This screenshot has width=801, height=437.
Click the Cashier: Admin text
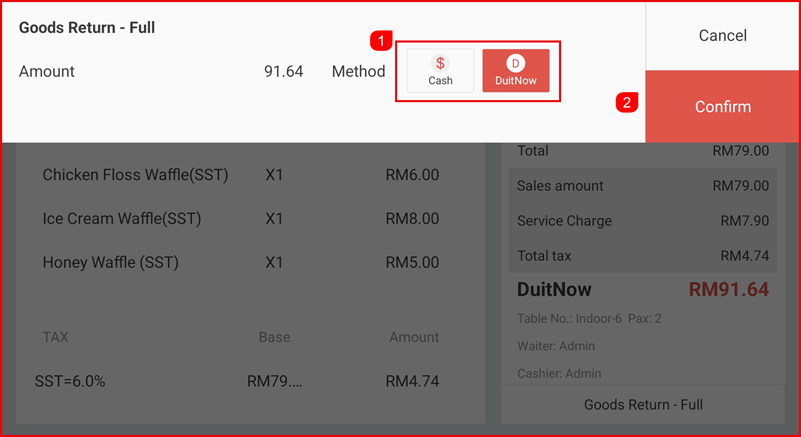click(559, 373)
